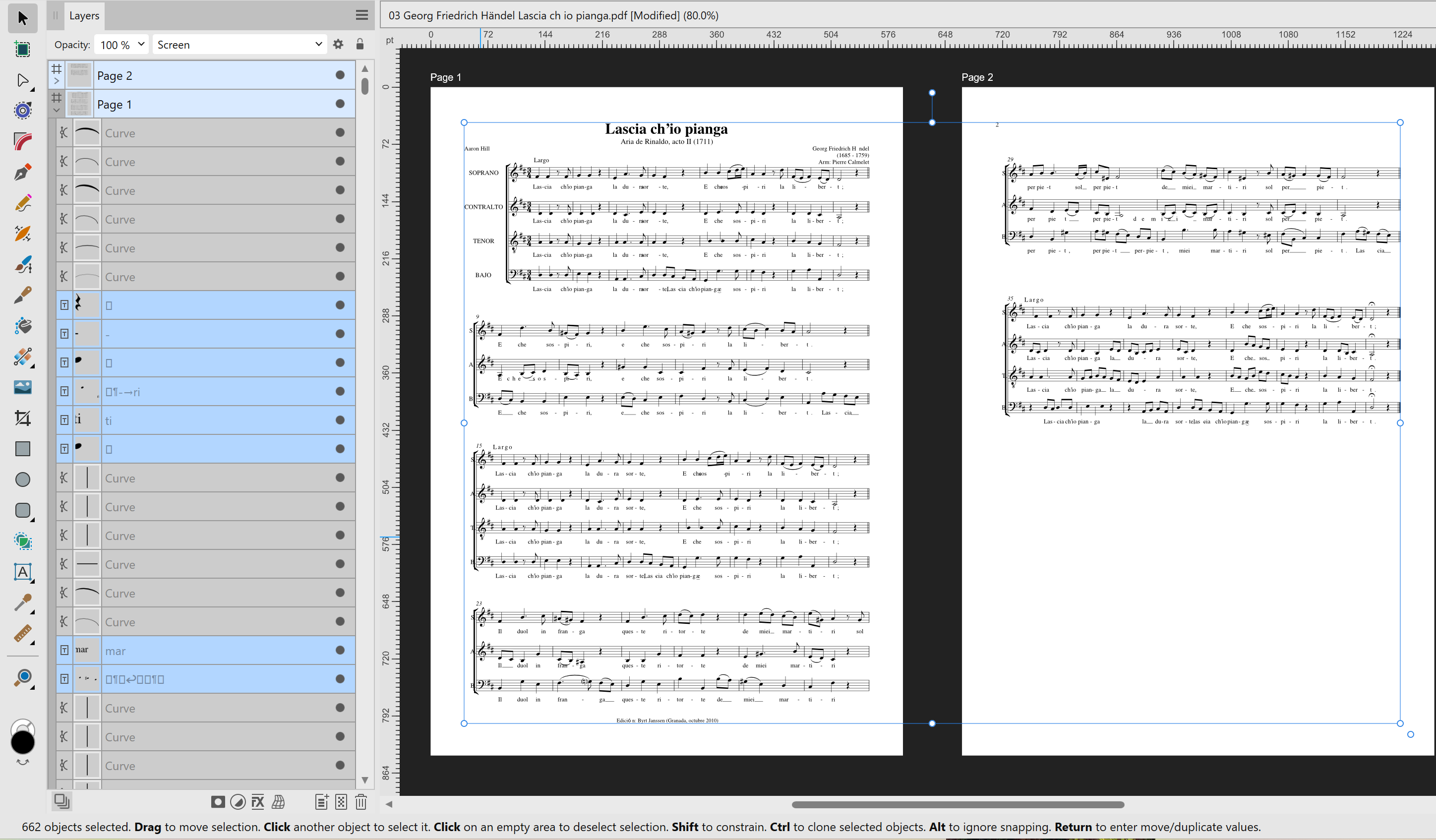Delete selected layers with trash icon
This screenshot has width=1436, height=840.
pyautogui.click(x=360, y=802)
